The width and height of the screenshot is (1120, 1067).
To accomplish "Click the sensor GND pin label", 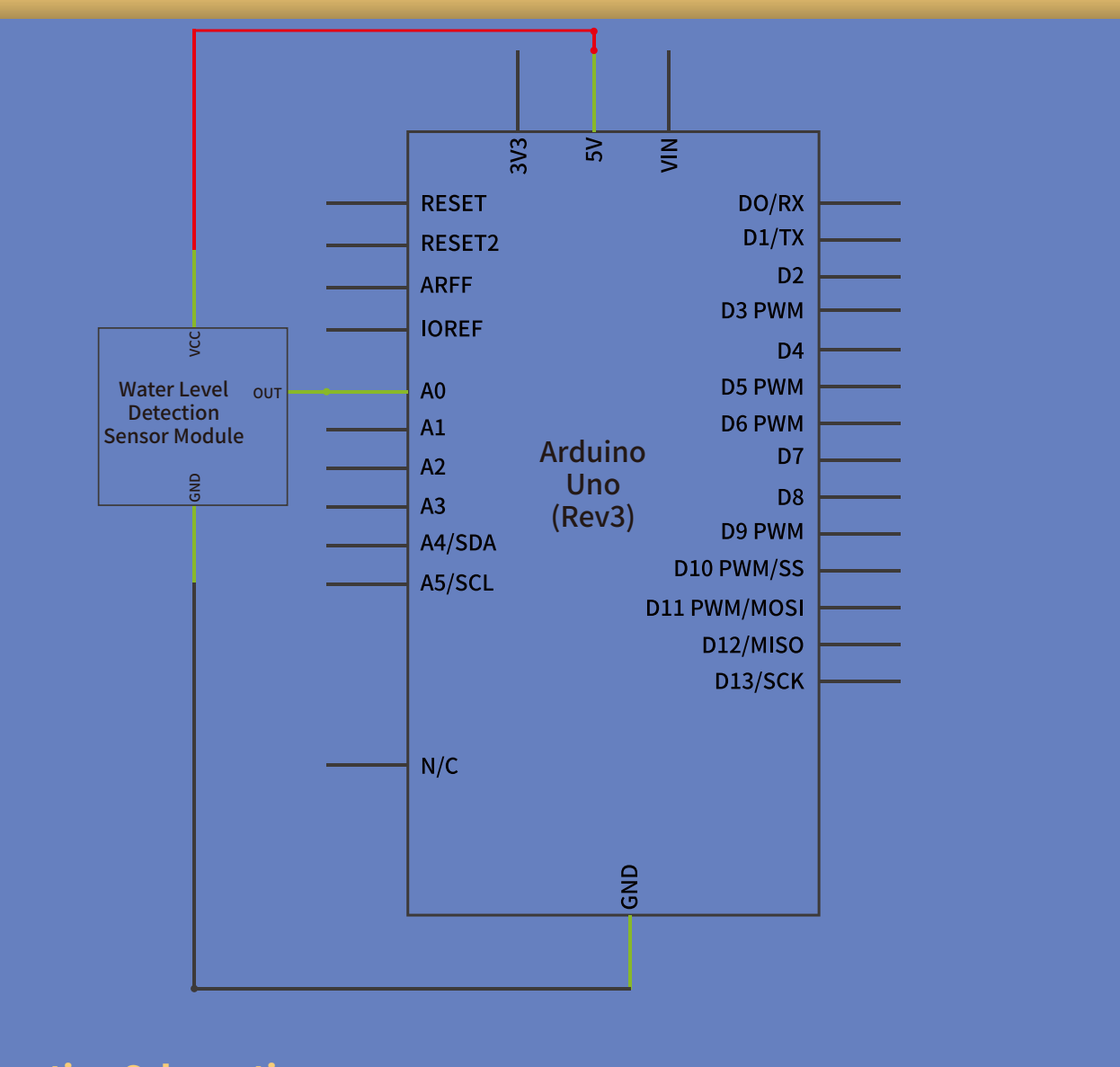I will (x=195, y=488).
